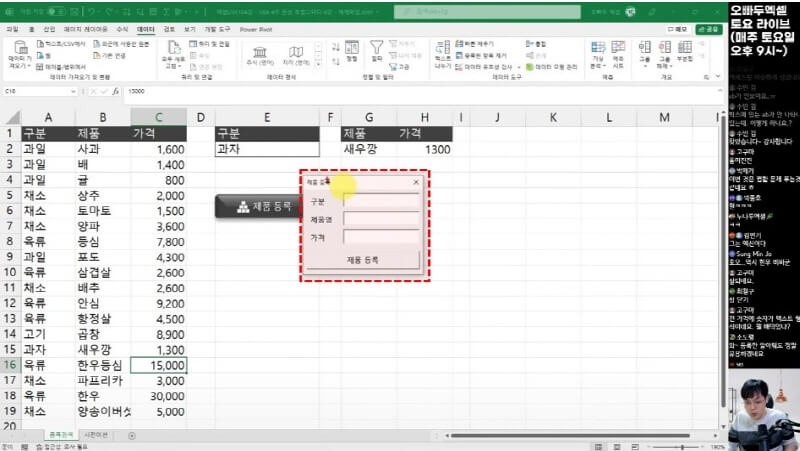Click the Insert Function fx icon
Viewport: 800px width, 451px height.
[116, 91]
